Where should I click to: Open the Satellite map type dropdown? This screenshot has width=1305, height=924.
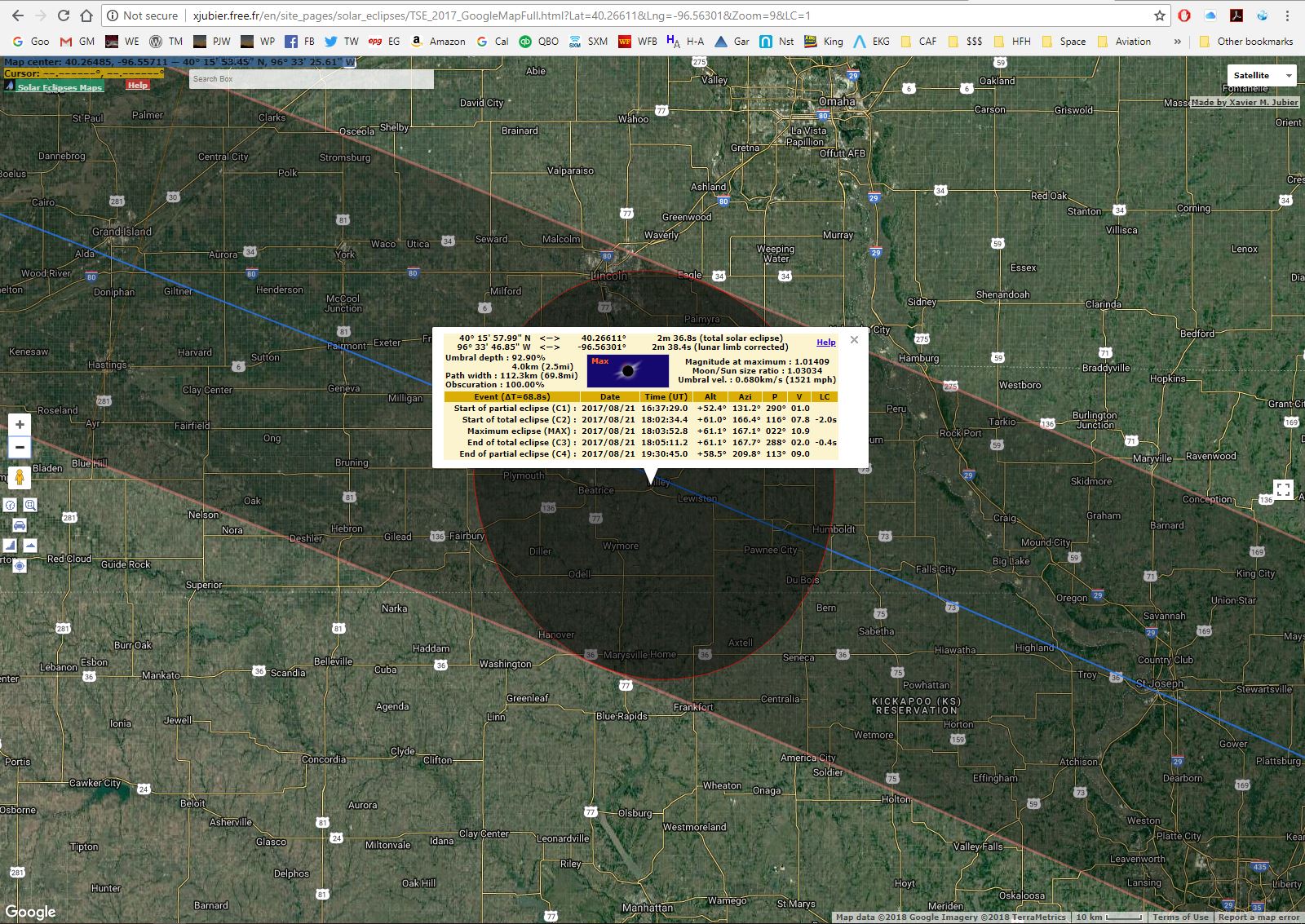click(x=1261, y=75)
